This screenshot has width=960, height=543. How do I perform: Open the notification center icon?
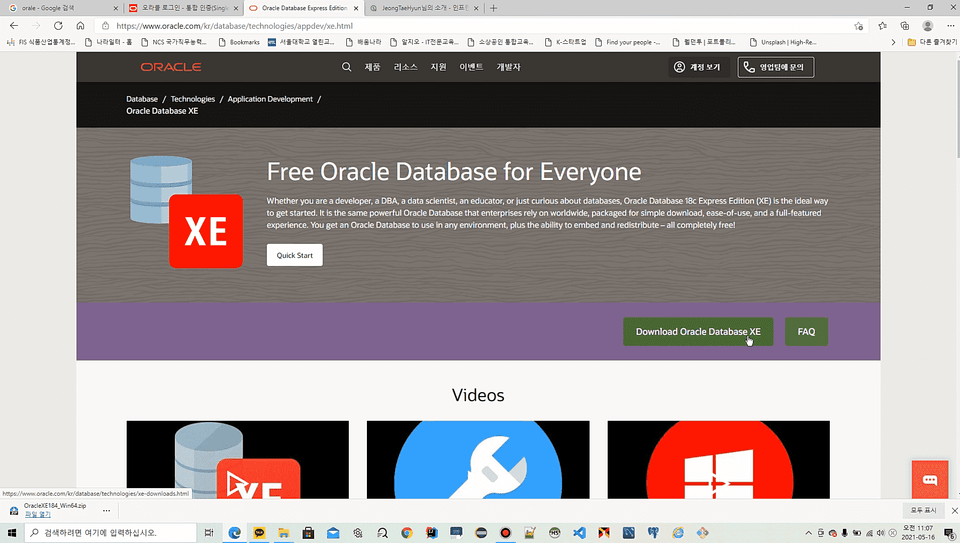pyautogui.click(x=949, y=533)
